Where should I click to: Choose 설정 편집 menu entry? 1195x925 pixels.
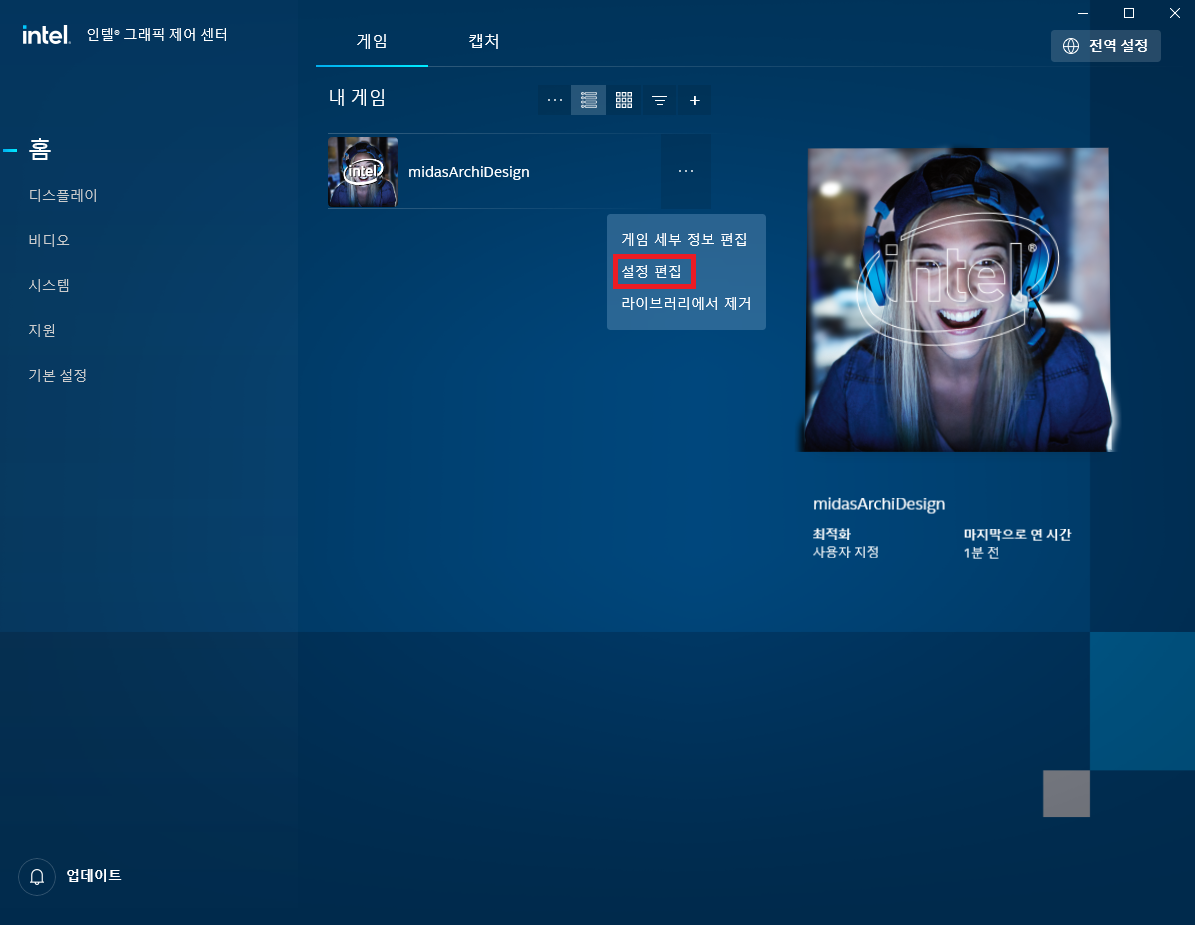(x=652, y=271)
